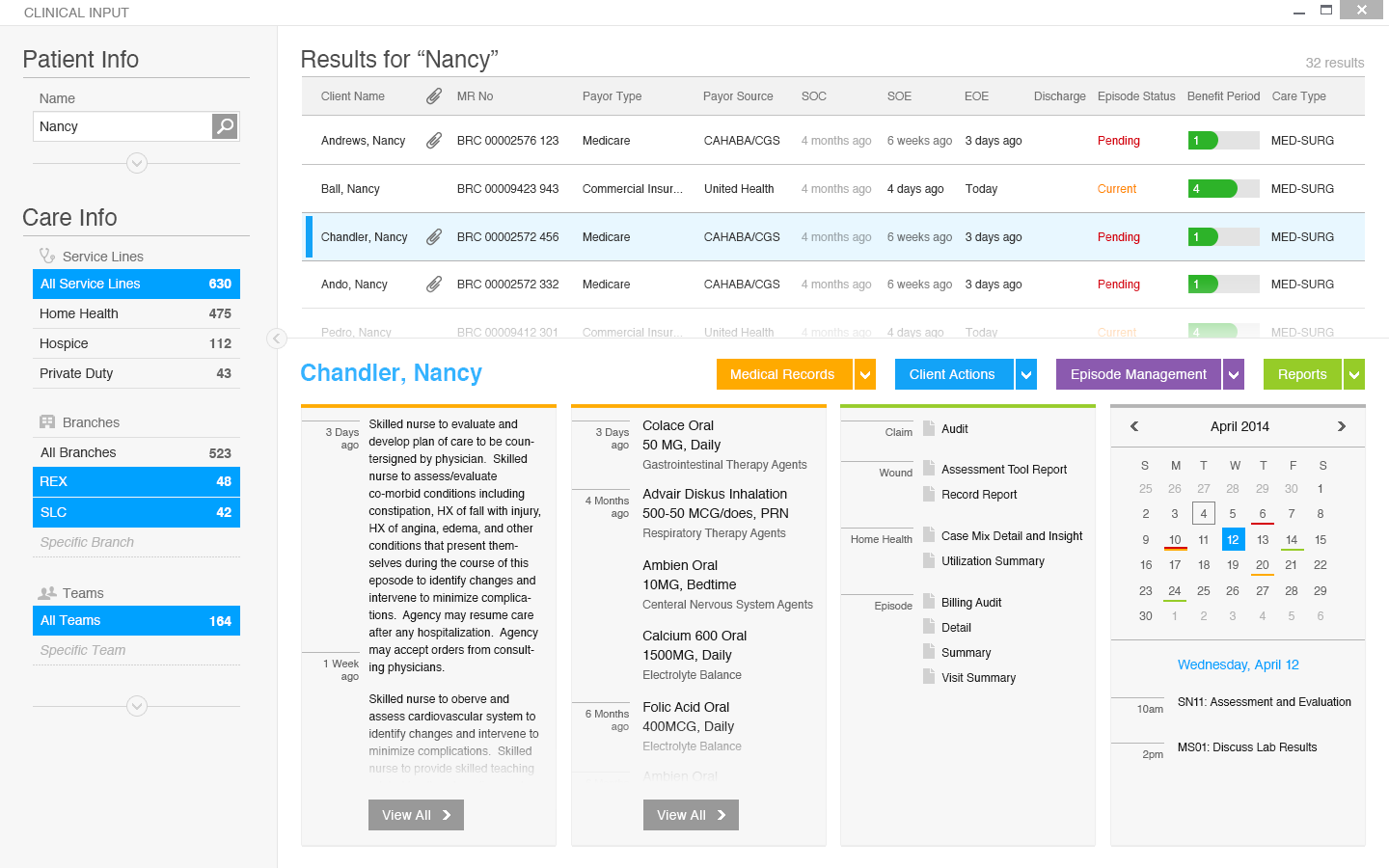Click the benefit period bar for Ball, Nancy
Image resolution: width=1389 pixels, height=868 pixels.
(1223, 189)
